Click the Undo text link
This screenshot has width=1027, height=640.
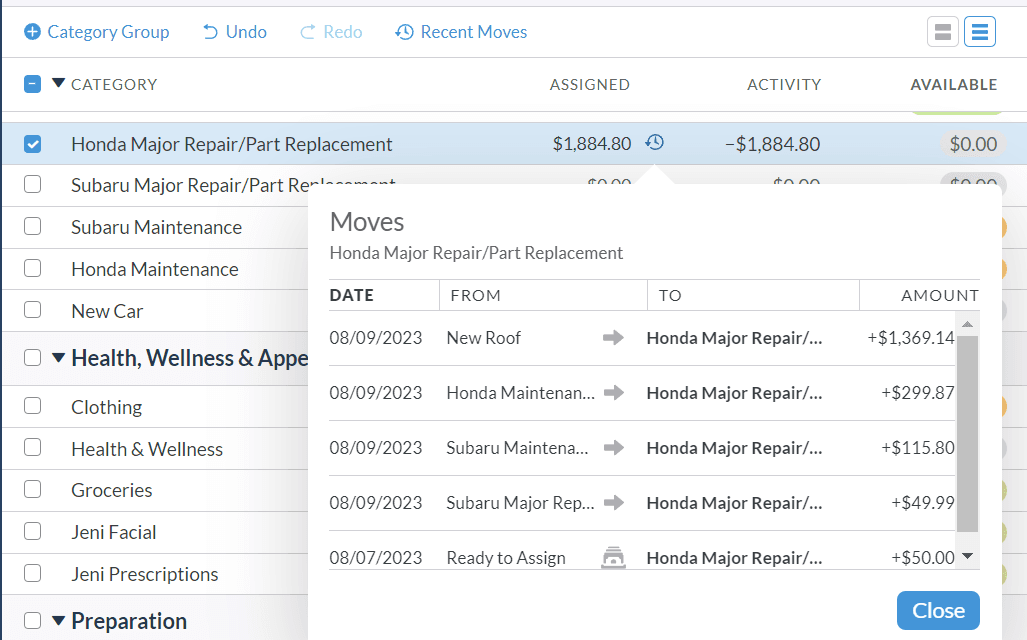[246, 31]
